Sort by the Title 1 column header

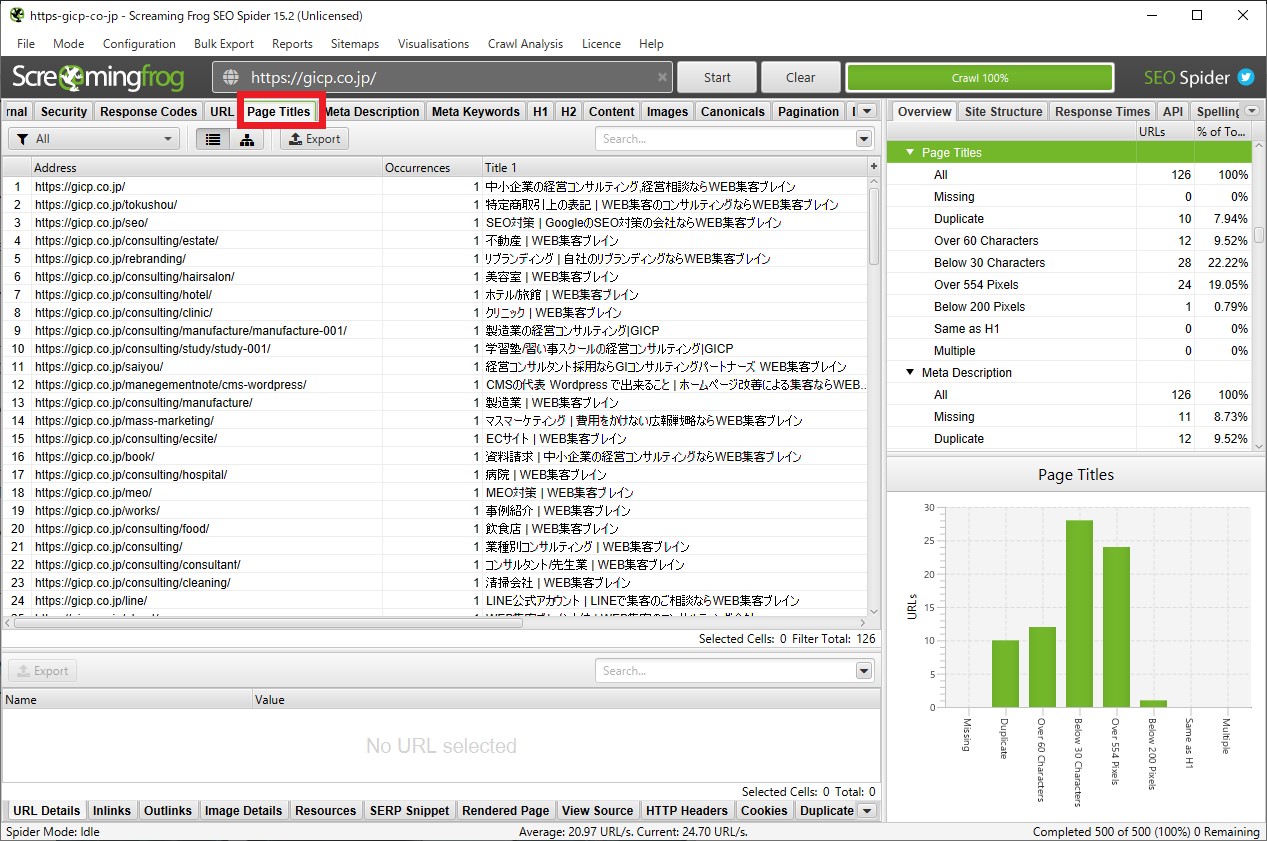(674, 168)
